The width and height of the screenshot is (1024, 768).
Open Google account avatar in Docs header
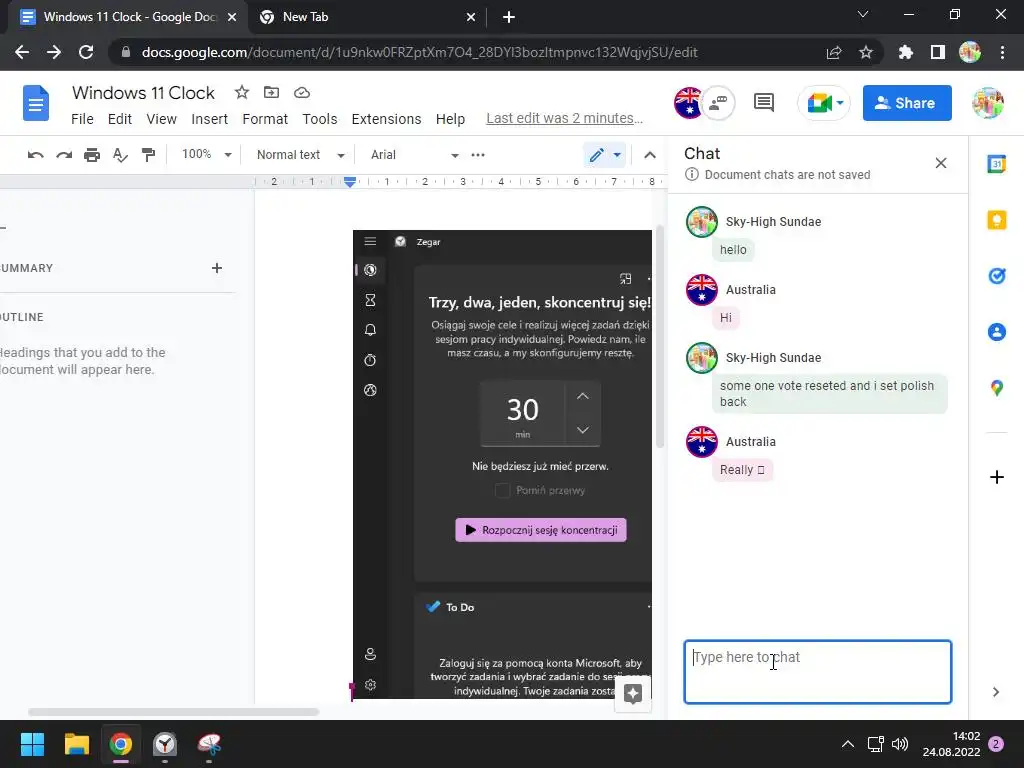(x=987, y=103)
